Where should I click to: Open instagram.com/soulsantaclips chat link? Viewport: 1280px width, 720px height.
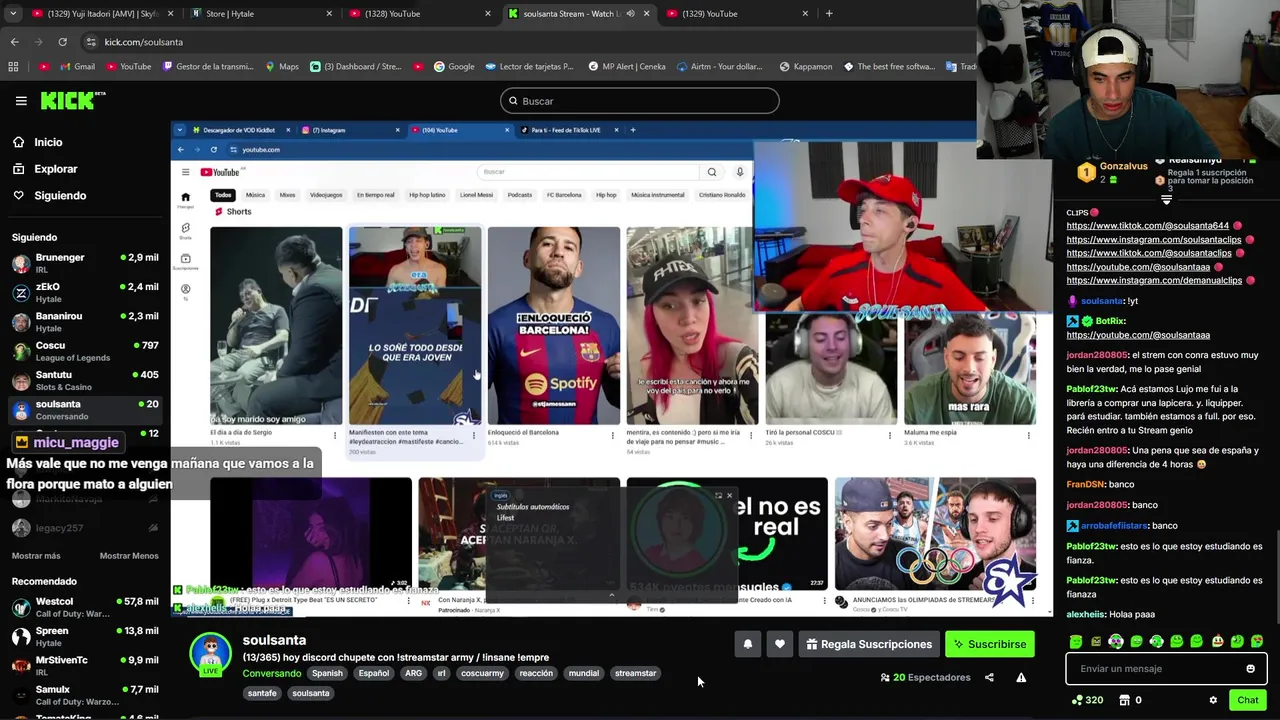pyautogui.click(x=1153, y=240)
